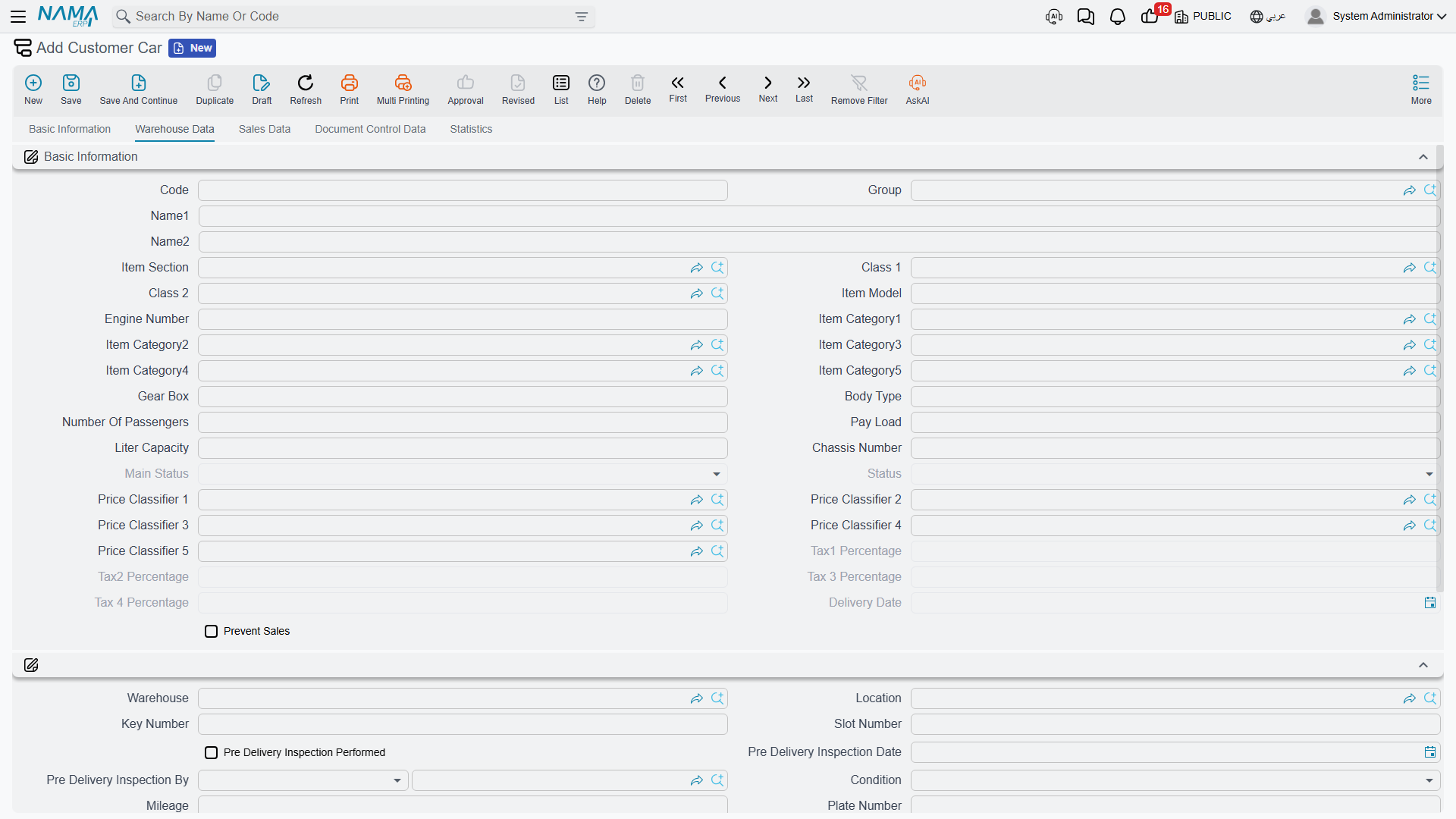The height and width of the screenshot is (819, 1456).
Task: Save record as Draft
Action: click(x=262, y=89)
